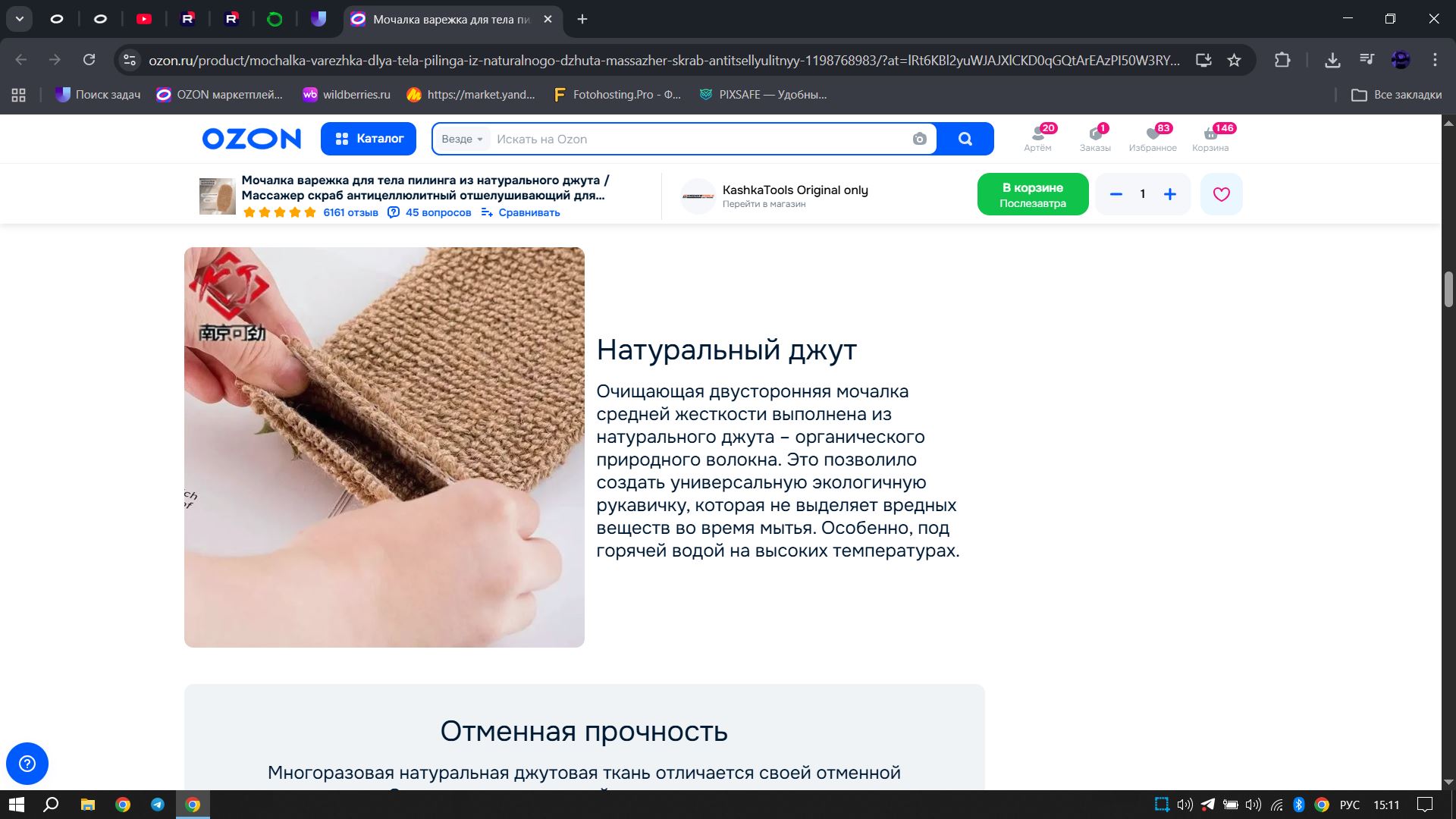Open the wildberries.ru bookmark

(x=347, y=95)
